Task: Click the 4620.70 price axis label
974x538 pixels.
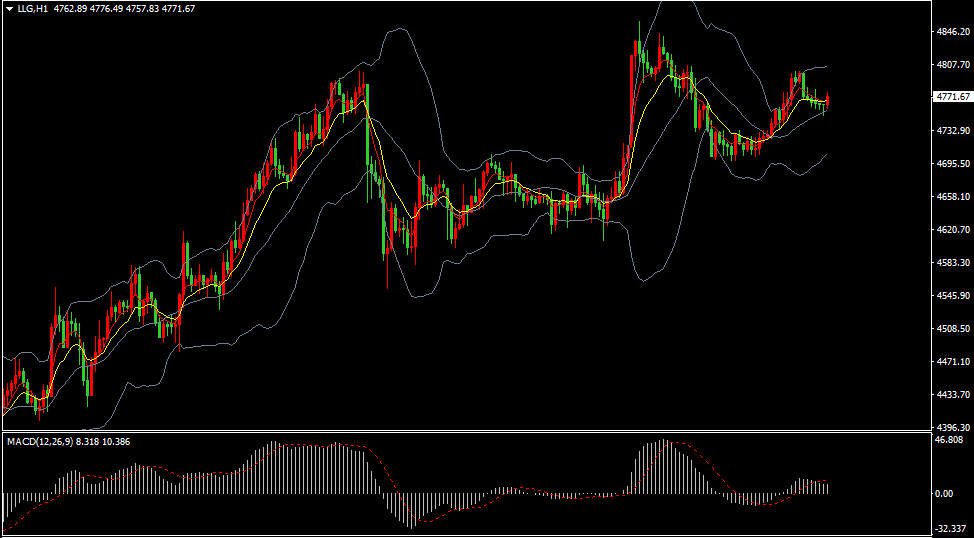Action: (x=952, y=230)
